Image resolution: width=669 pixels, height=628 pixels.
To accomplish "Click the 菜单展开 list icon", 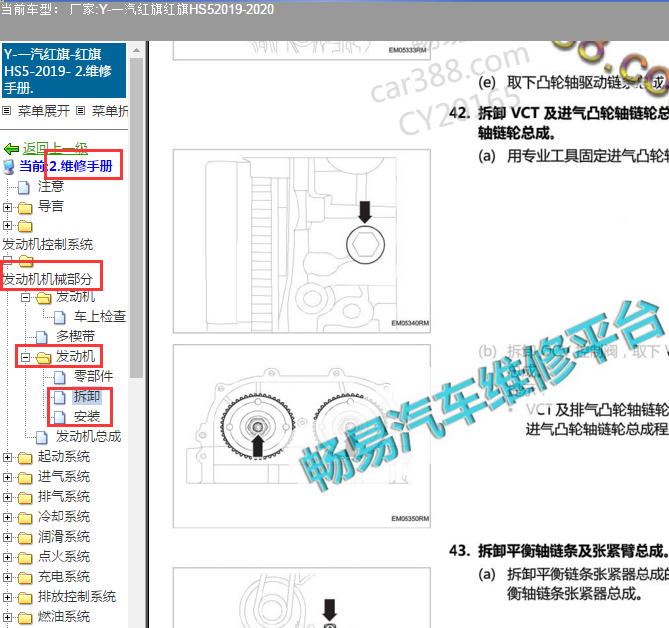I will [x=6, y=111].
